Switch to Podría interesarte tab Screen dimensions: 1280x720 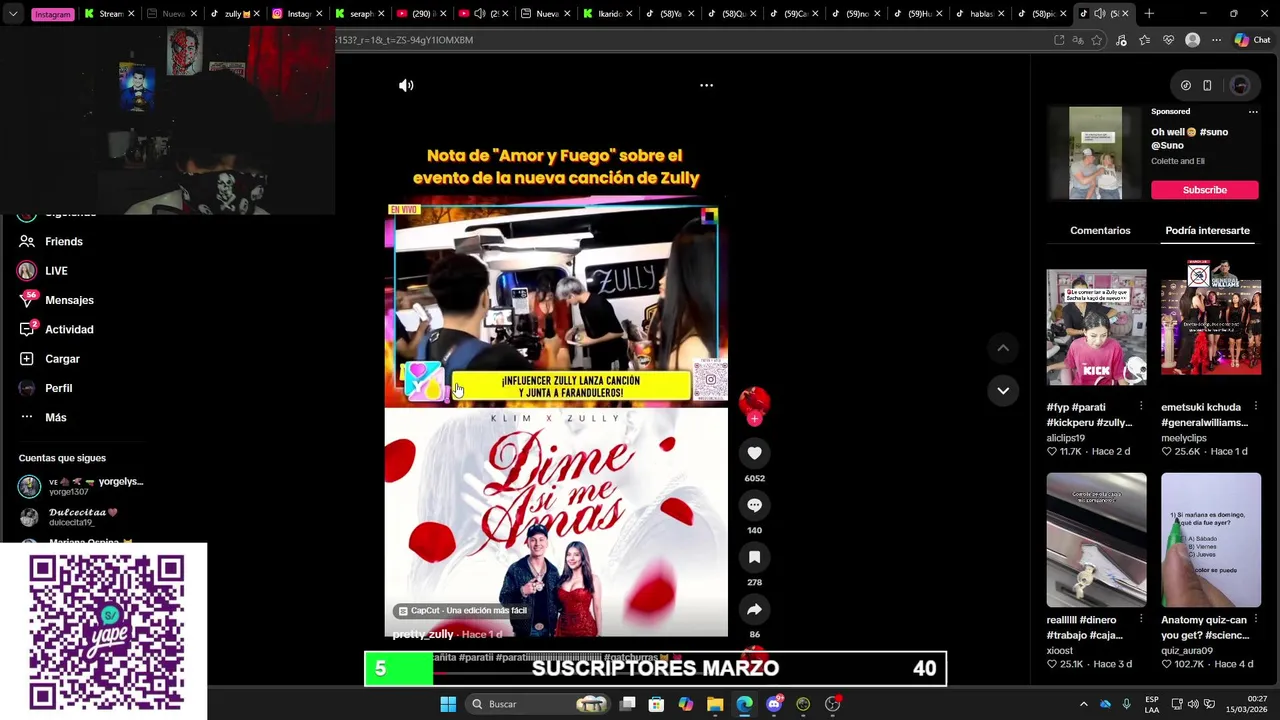(x=1207, y=230)
